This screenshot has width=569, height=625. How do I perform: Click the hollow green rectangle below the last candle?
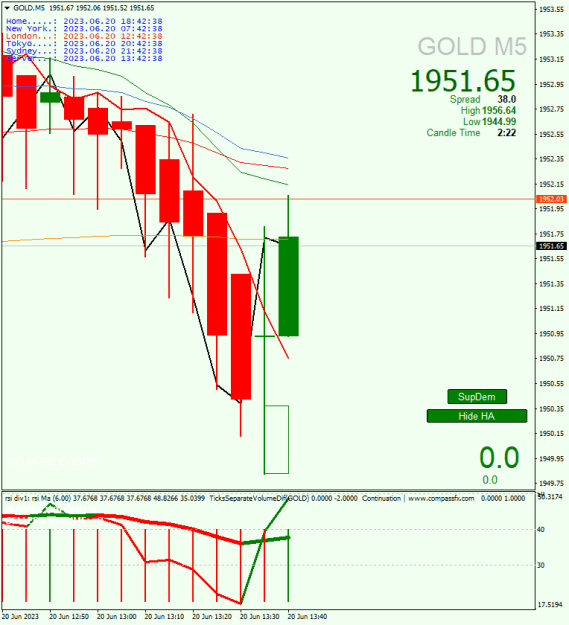[277, 440]
